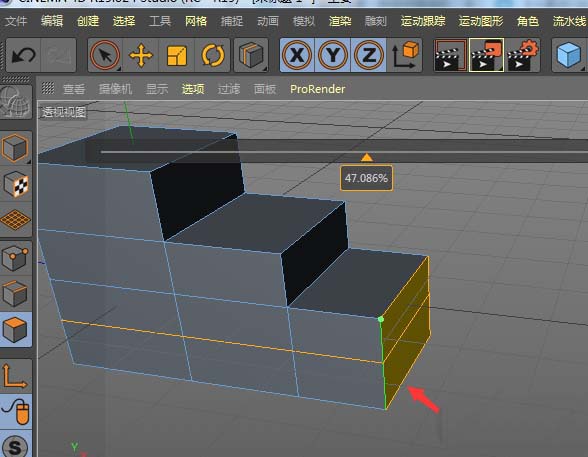Switch to Polygons mode
Screen dimensions: 588x457
click(16, 330)
